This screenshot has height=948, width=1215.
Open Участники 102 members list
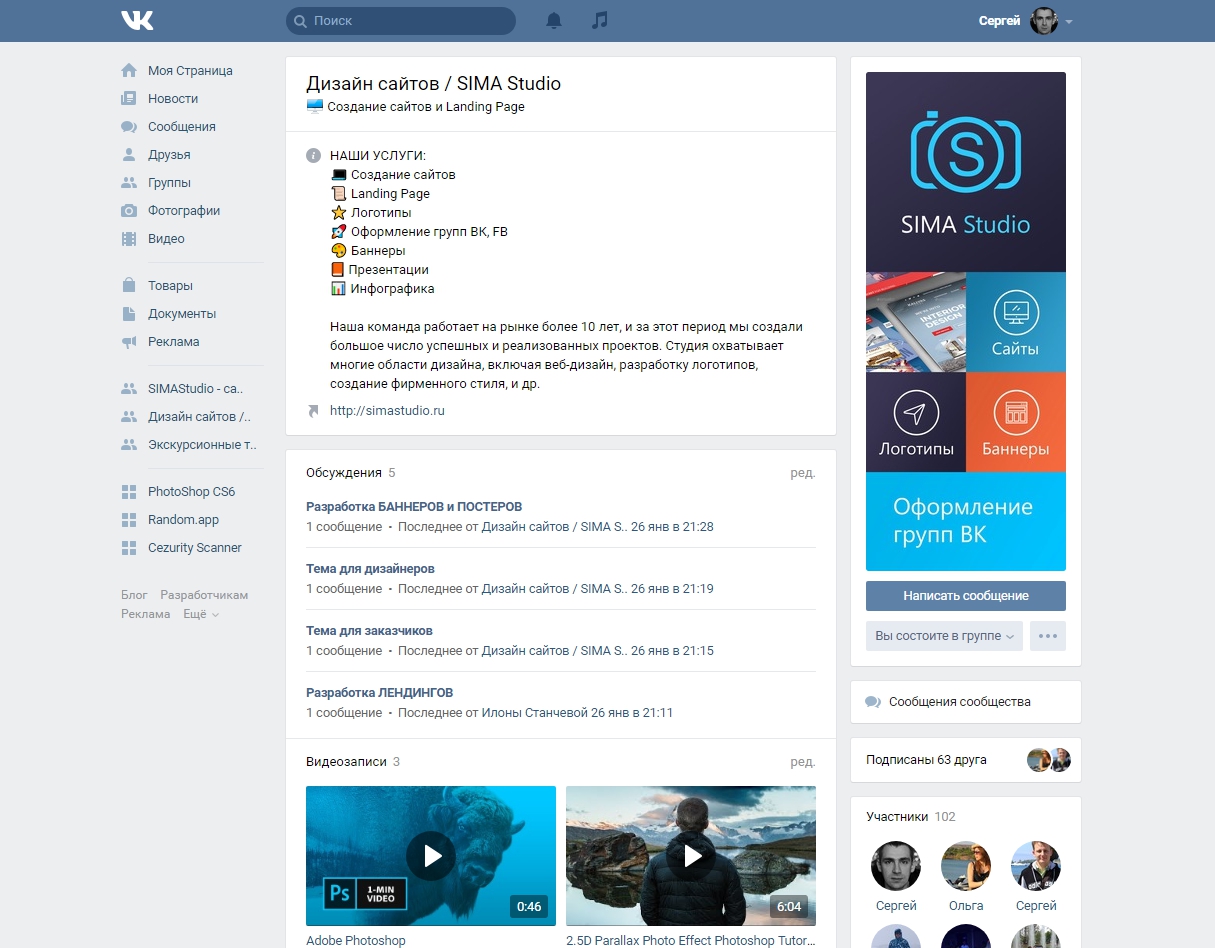[911, 817]
